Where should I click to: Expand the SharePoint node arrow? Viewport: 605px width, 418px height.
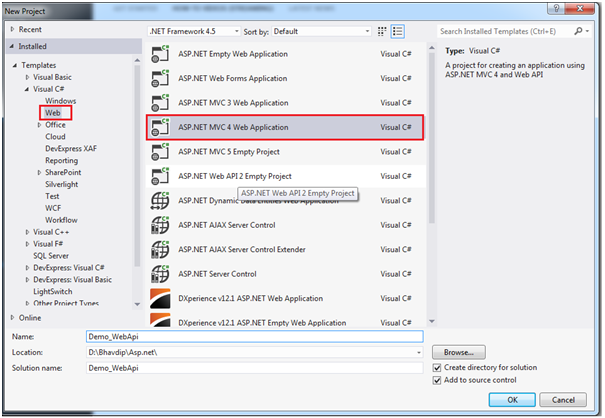(39, 173)
